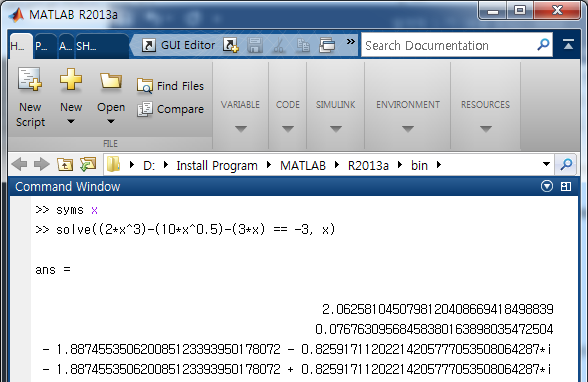The width and height of the screenshot is (588, 382).
Task: Select MATLAB folder in path bar
Action: [303, 165]
